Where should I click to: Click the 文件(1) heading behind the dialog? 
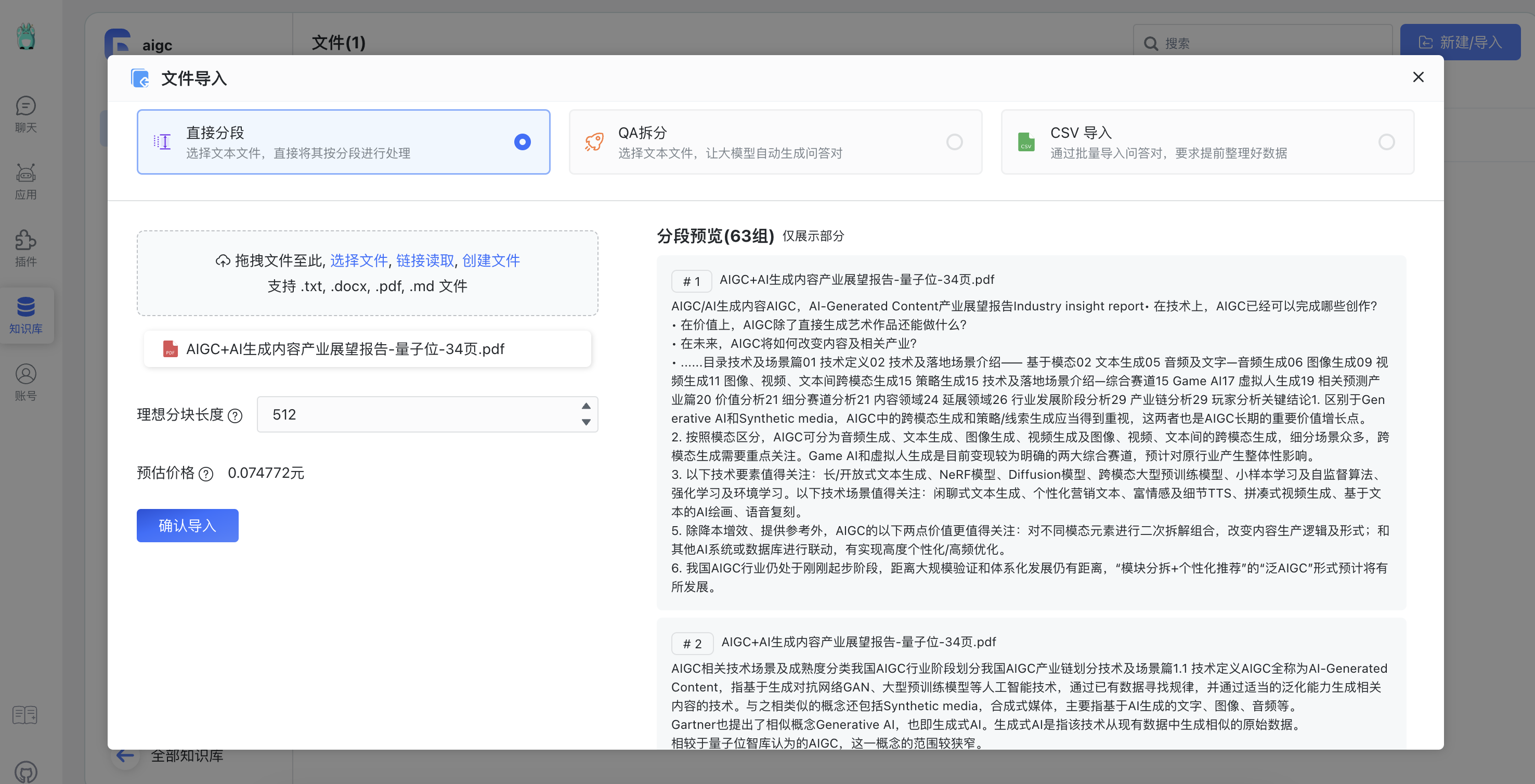point(339,42)
